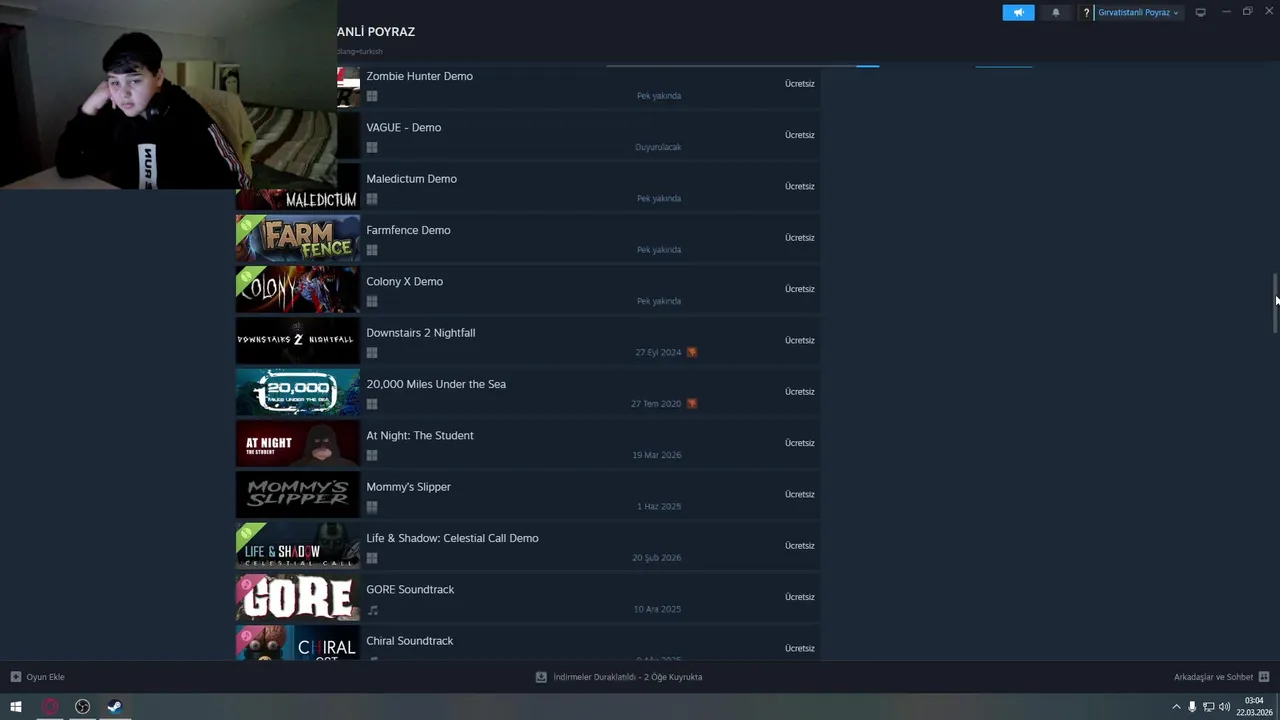Click the Maledictum banner thumbnail
Image resolution: width=1280 pixels, height=720 pixels.
pyautogui.click(x=297, y=199)
